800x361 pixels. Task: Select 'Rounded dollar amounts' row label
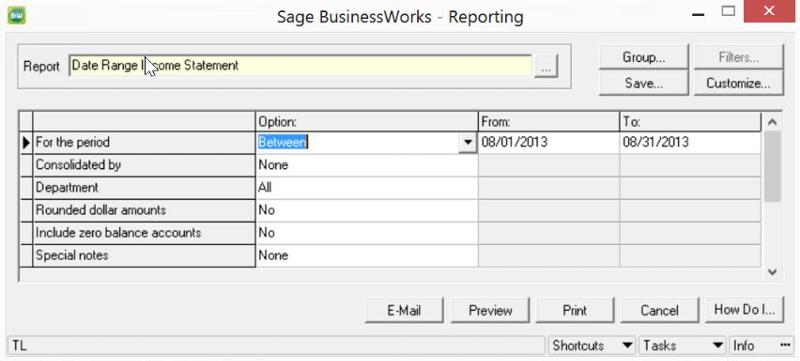144,210
